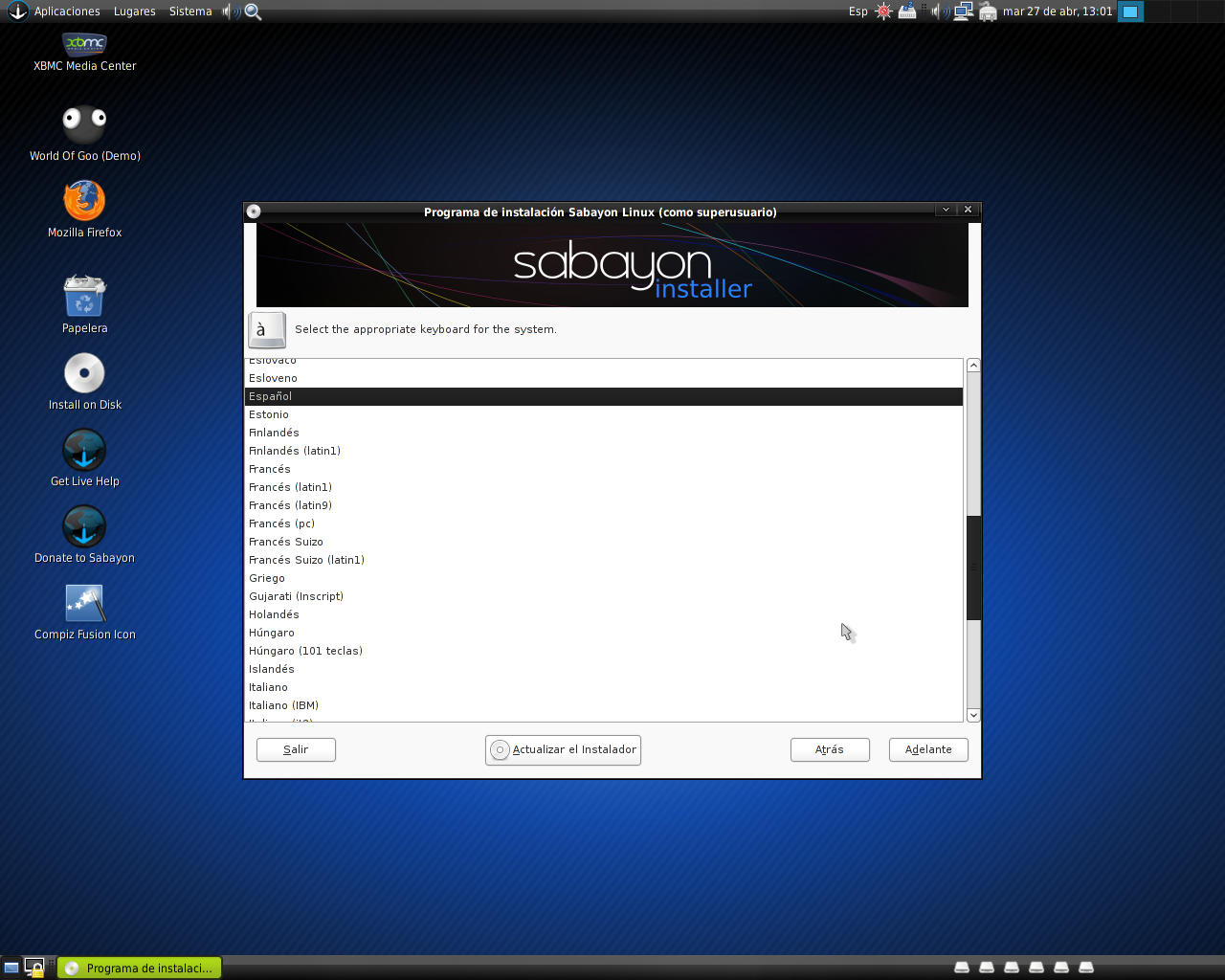Select Francés (pc) keyboard layout
The width and height of the screenshot is (1225, 980).
click(604, 523)
